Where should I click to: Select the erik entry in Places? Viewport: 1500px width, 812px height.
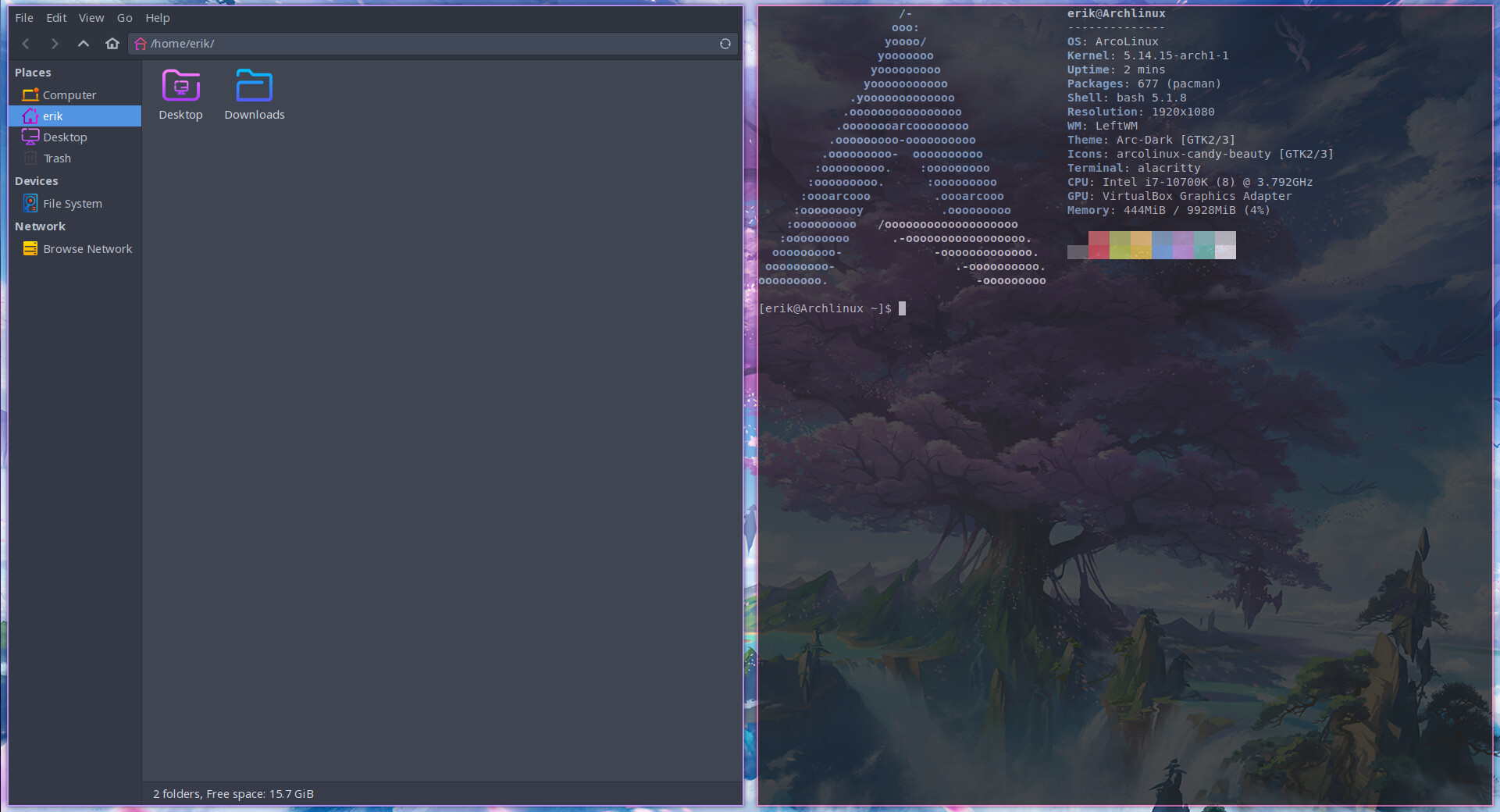coord(52,116)
